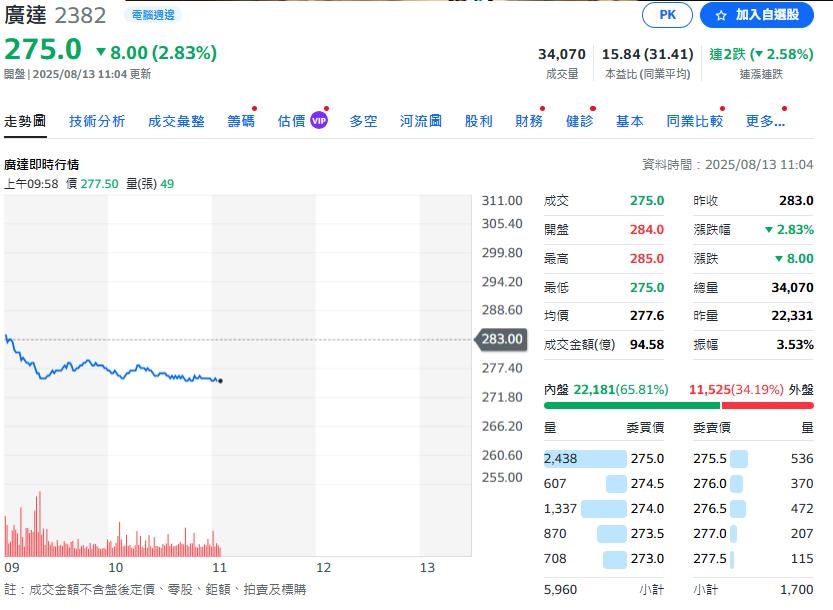Click the red dot on 籌碼 tab
833x610 pixels.
coord(253,108)
